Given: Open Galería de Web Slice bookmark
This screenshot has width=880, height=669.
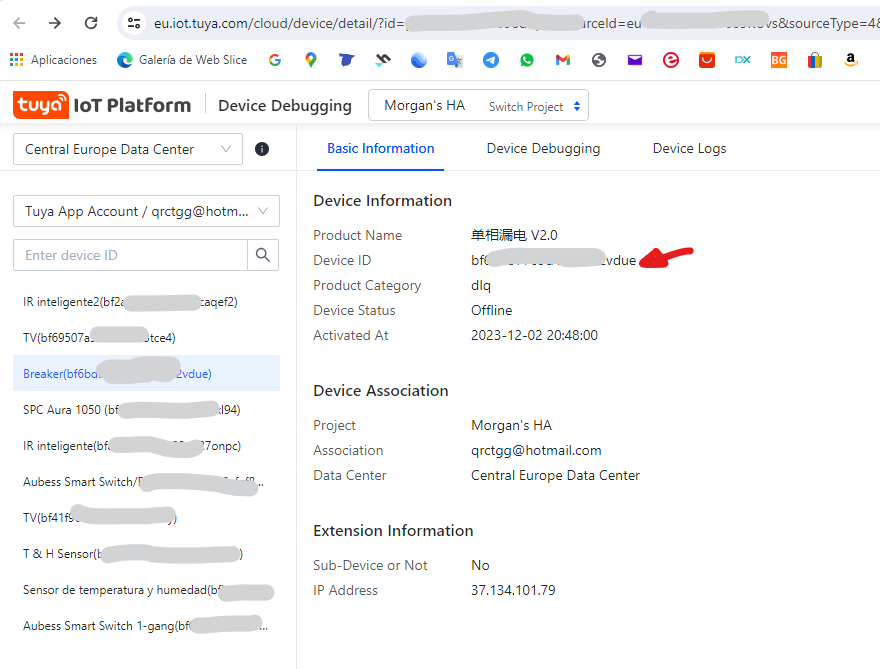Looking at the screenshot, I should tap(182, 60).
